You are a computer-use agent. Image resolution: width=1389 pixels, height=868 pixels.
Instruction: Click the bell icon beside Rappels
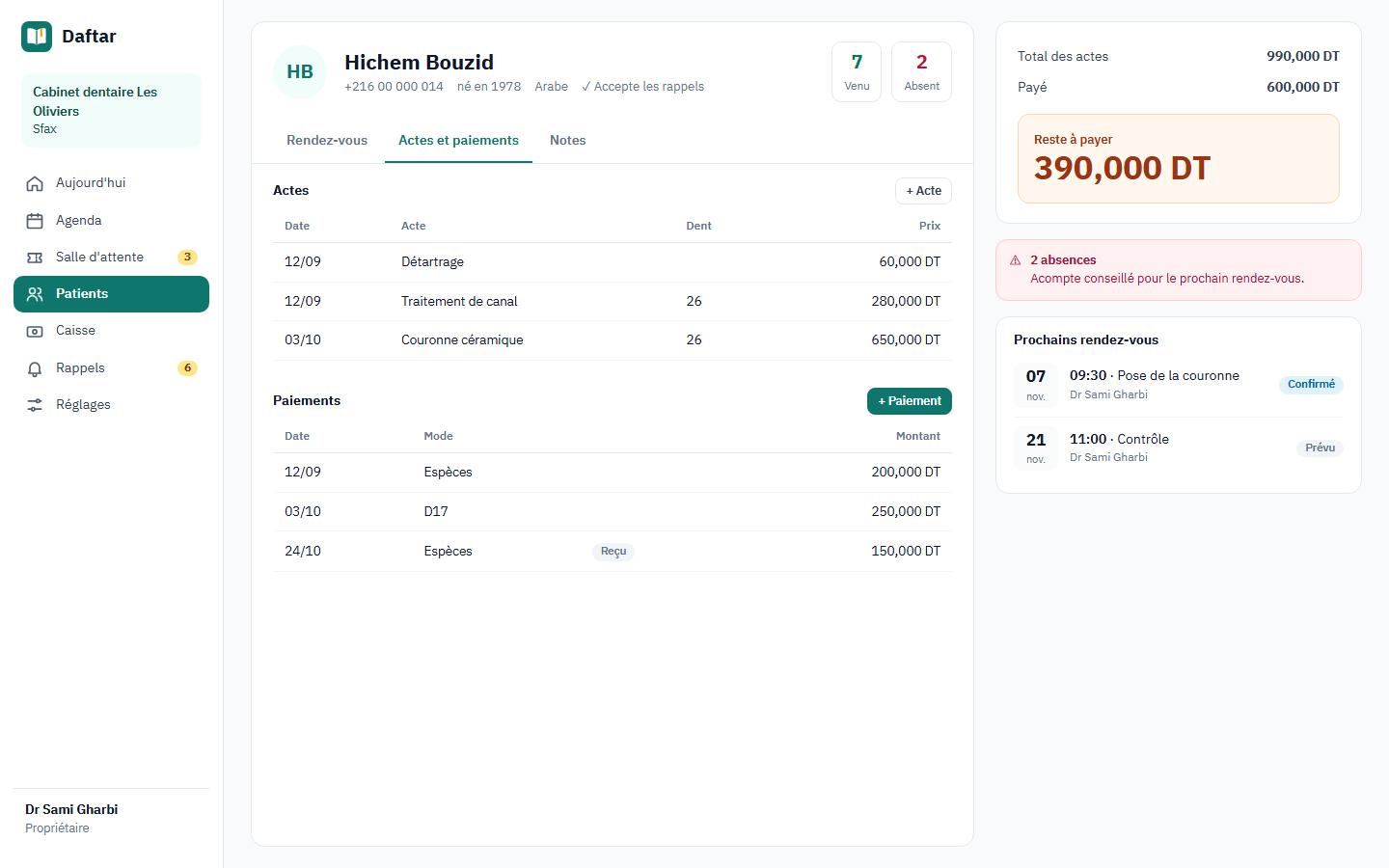pos(35,368)
